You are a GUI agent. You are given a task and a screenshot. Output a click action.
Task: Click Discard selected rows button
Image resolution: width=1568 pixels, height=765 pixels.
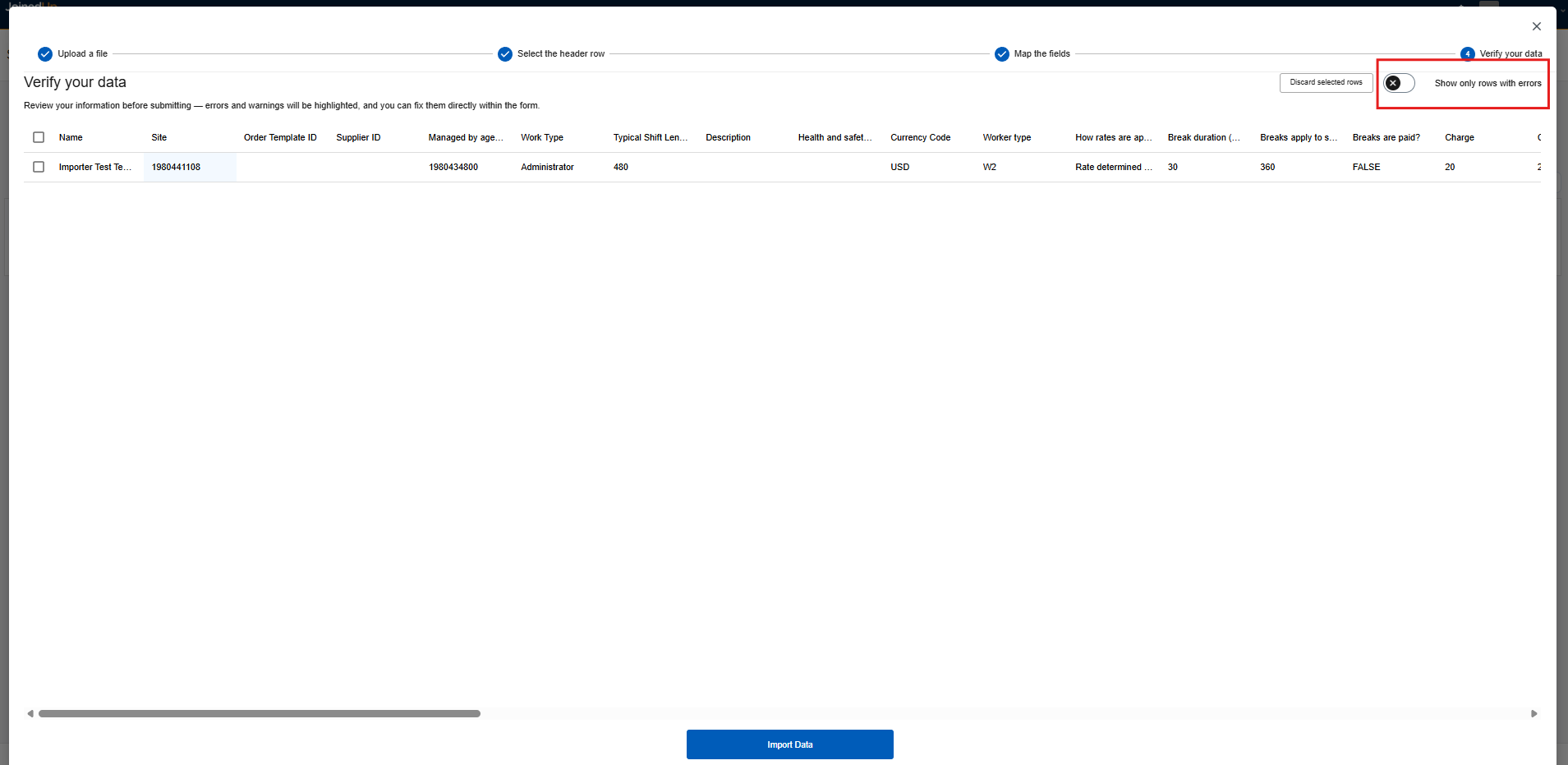[1326, 83]
